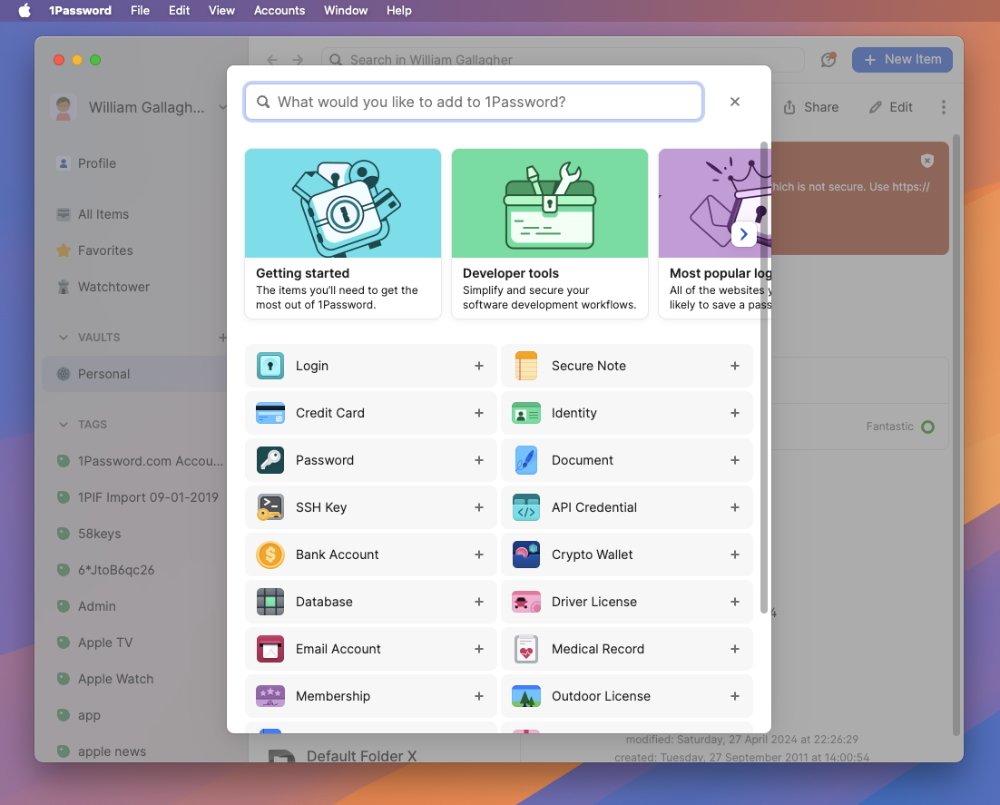
Task: Click the API Credential code icon
Action: pyautogui.click(x=526, y=507)
